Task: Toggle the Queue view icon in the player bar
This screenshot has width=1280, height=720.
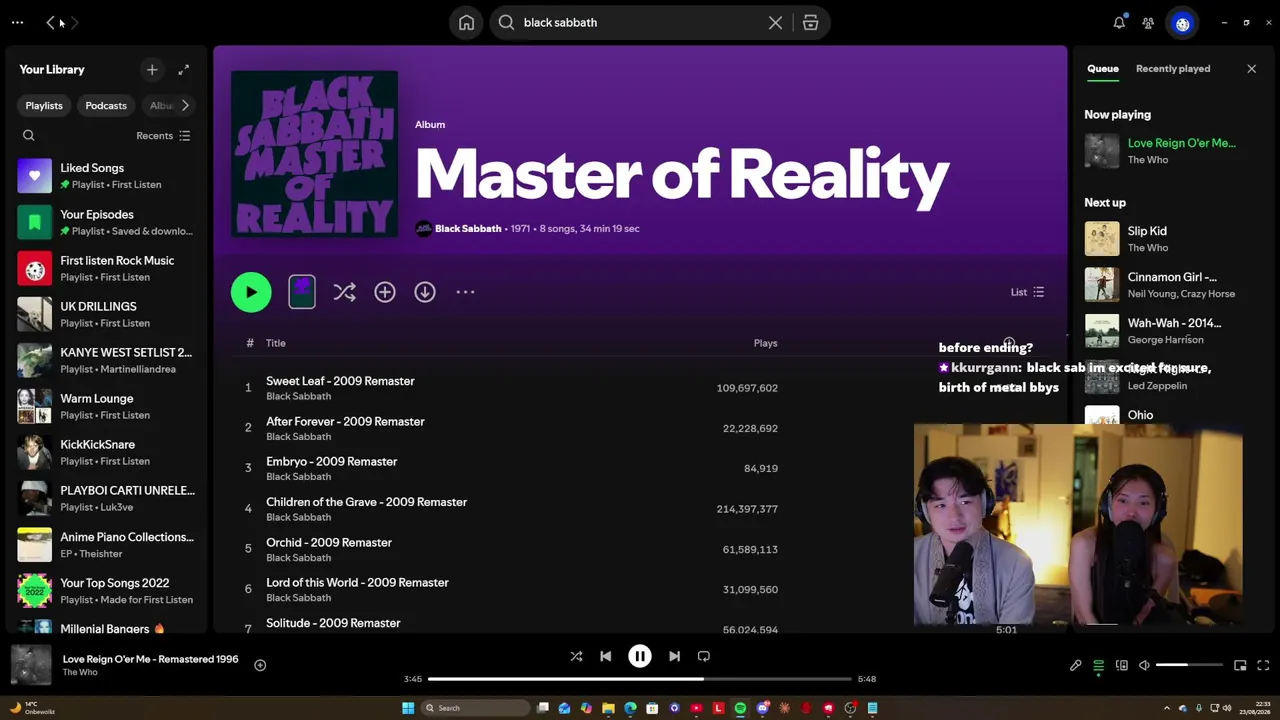Action: [1098, 666]
